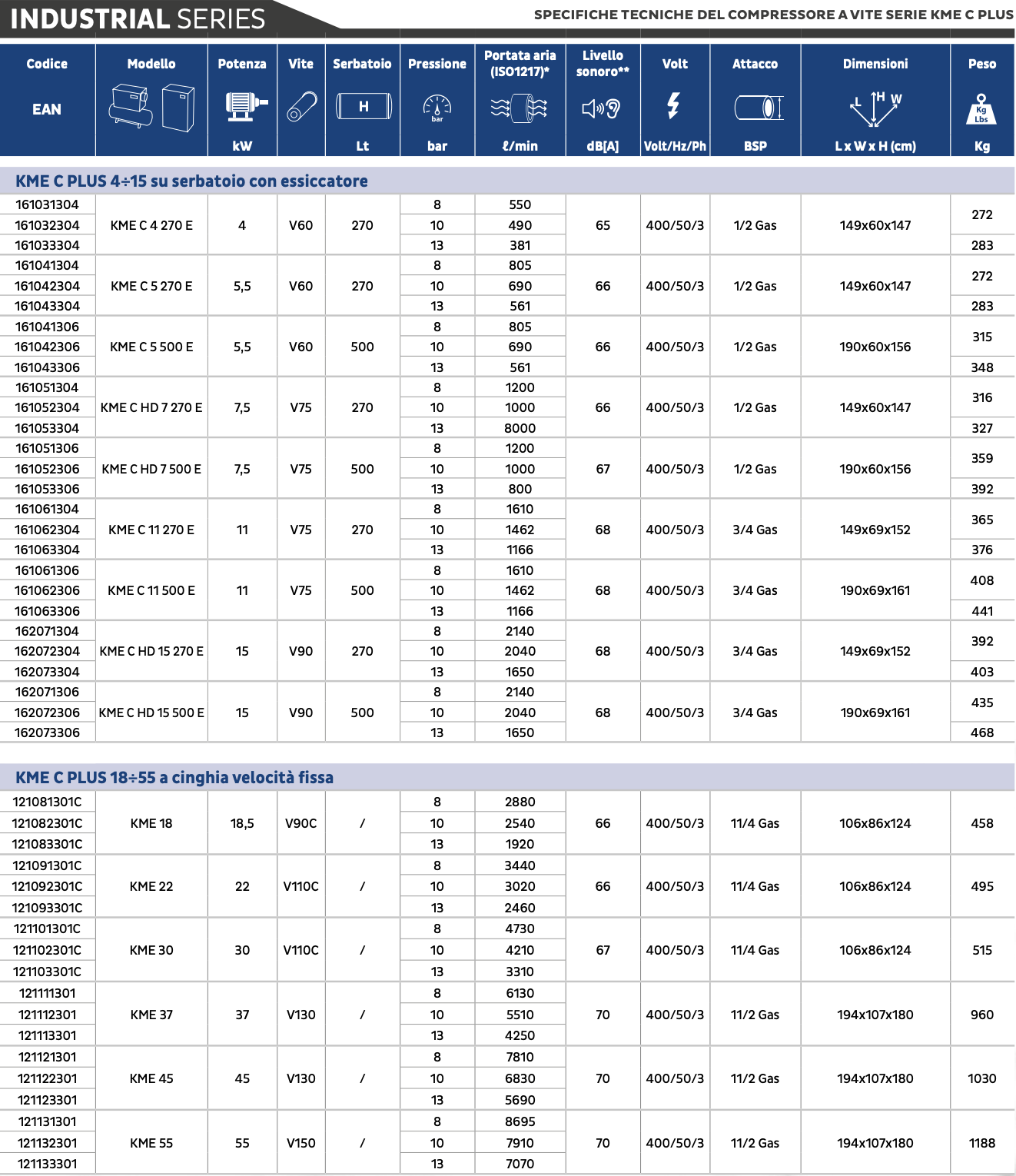Click the pressure gauge bar icon

[437, 108]
